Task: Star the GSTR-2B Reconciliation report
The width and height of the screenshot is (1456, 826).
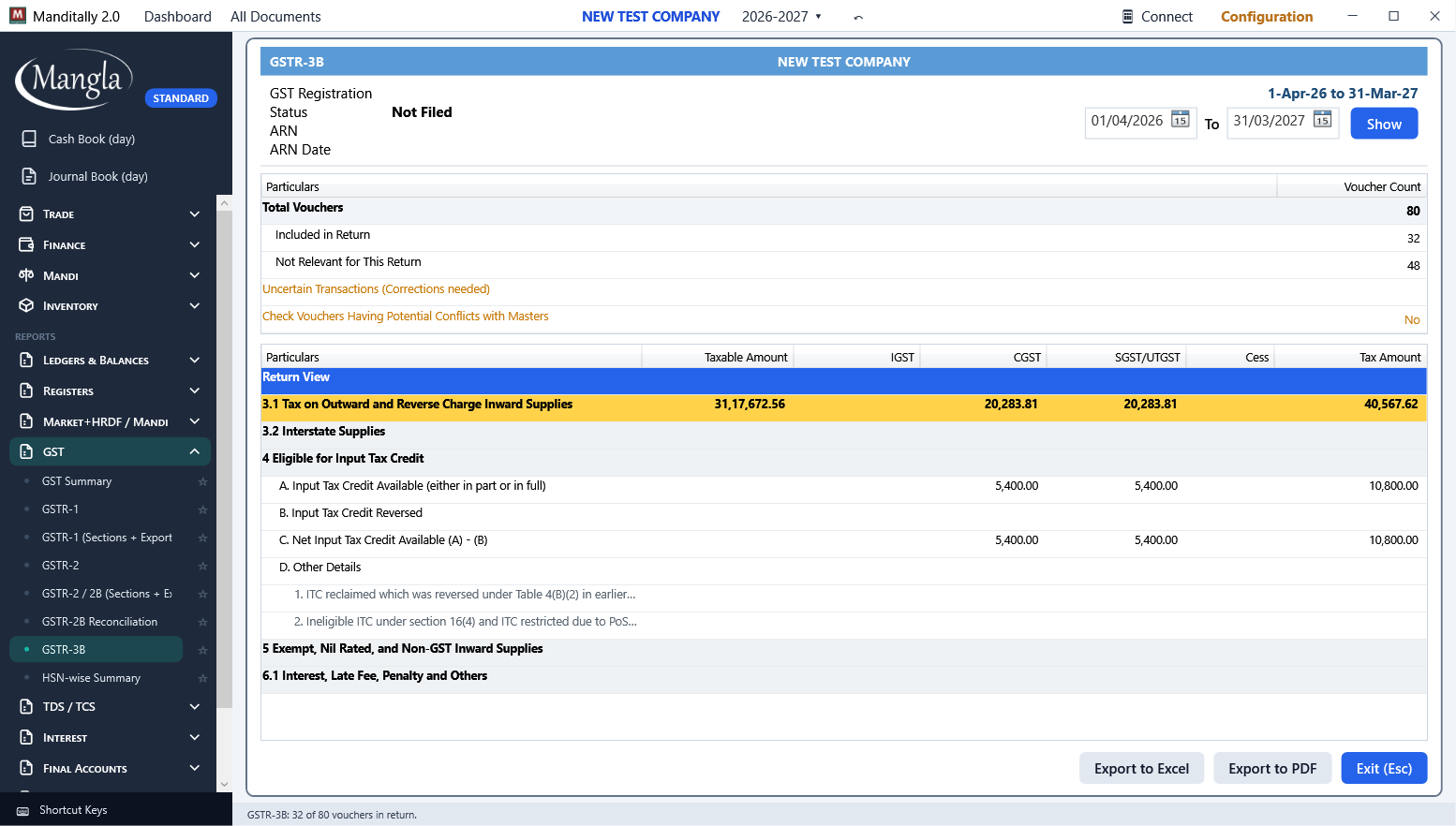Action: tap(202, 622)
